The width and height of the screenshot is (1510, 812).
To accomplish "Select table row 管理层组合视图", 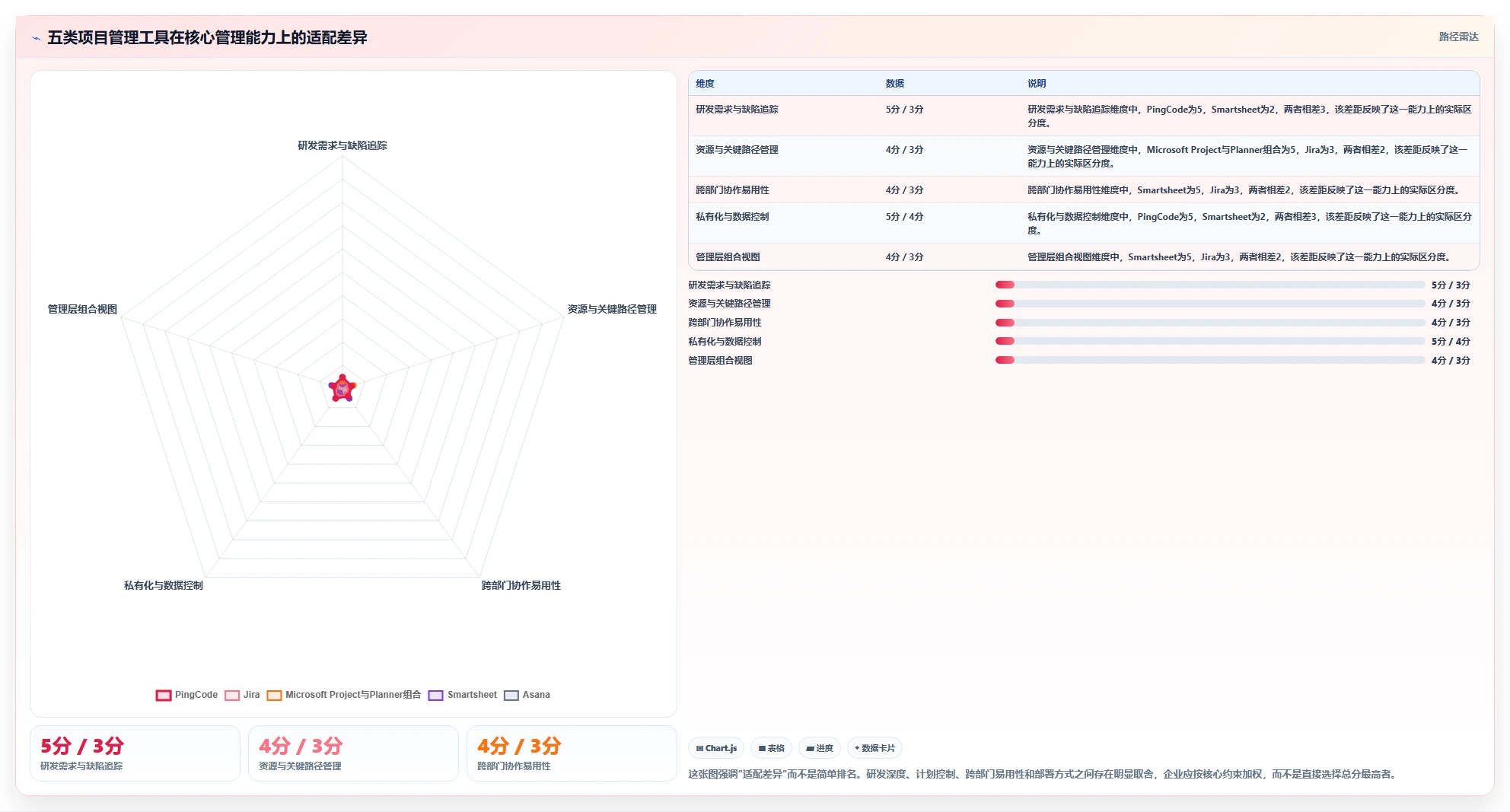I will 1084,256.
